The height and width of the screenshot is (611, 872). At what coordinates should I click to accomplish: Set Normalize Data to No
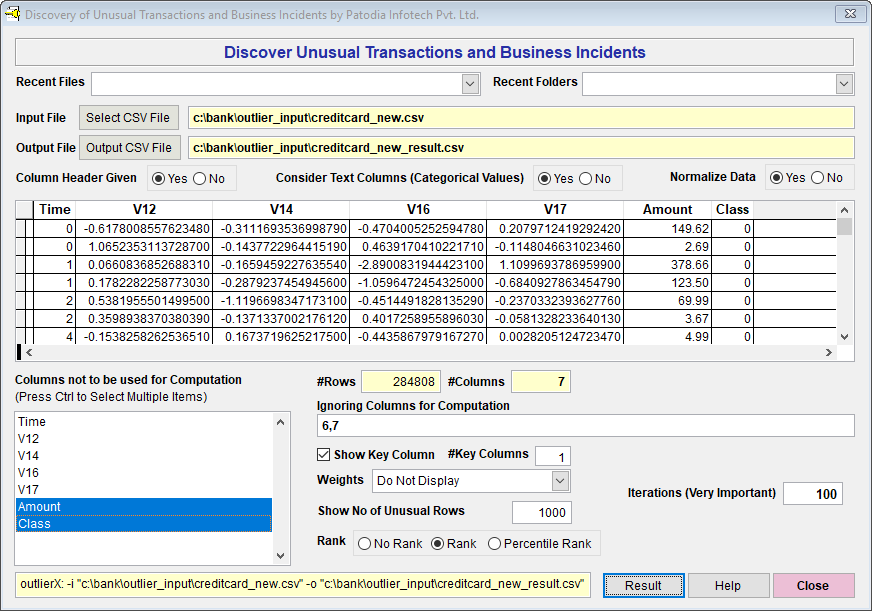point(818,178)
